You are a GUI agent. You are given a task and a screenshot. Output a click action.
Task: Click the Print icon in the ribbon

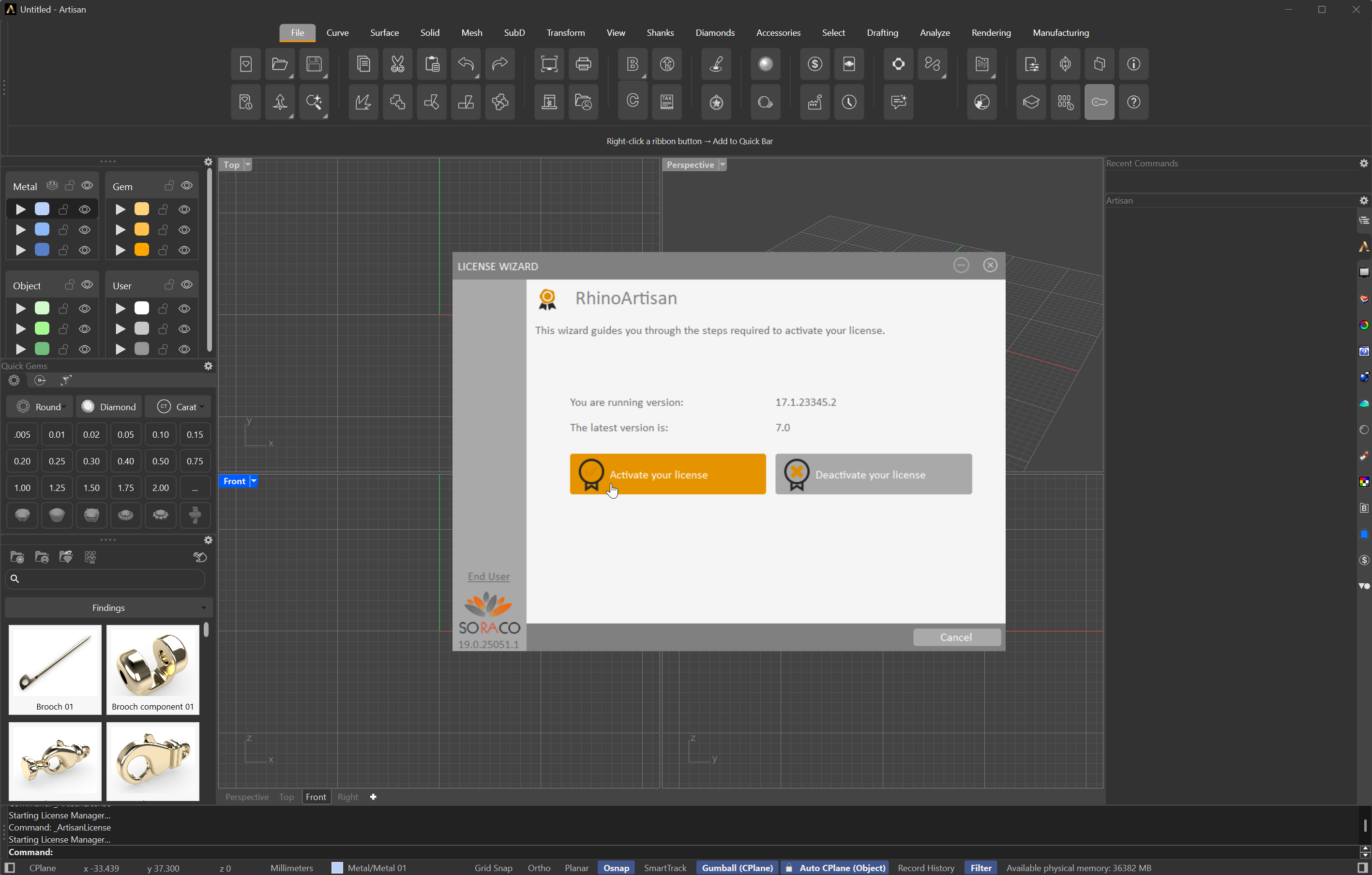click(x=583, y=64)
